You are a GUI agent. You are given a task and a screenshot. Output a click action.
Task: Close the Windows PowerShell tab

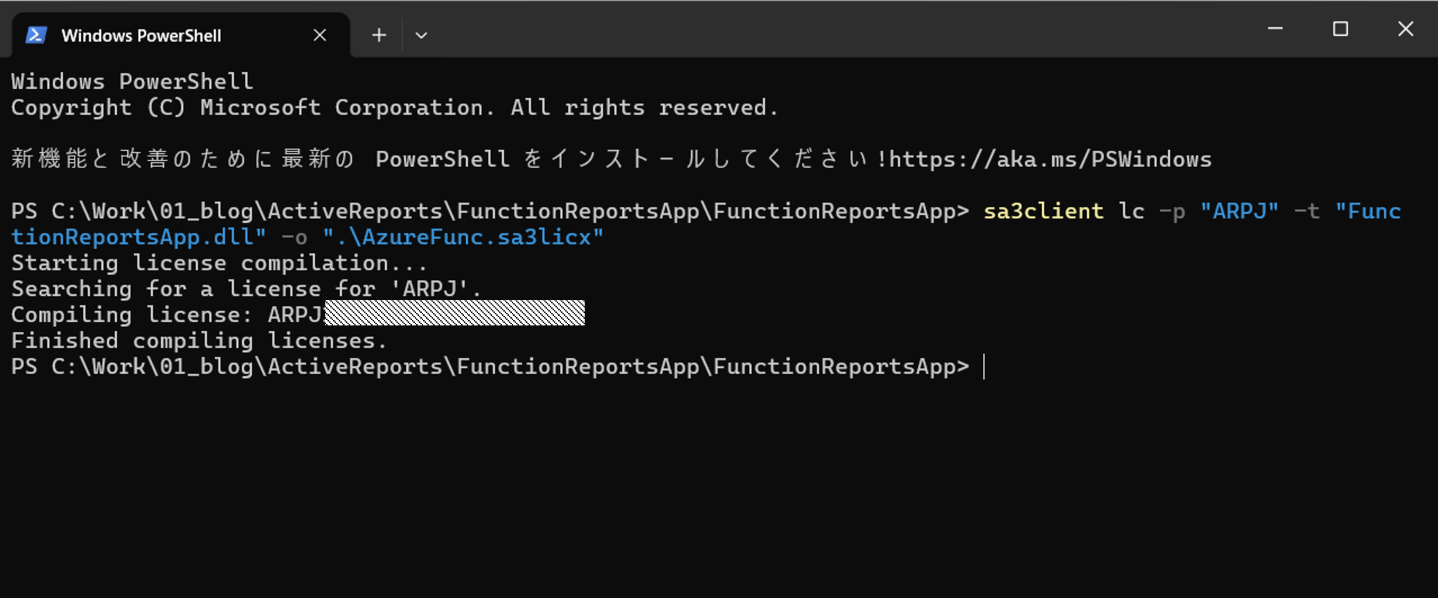pos(320,35)
